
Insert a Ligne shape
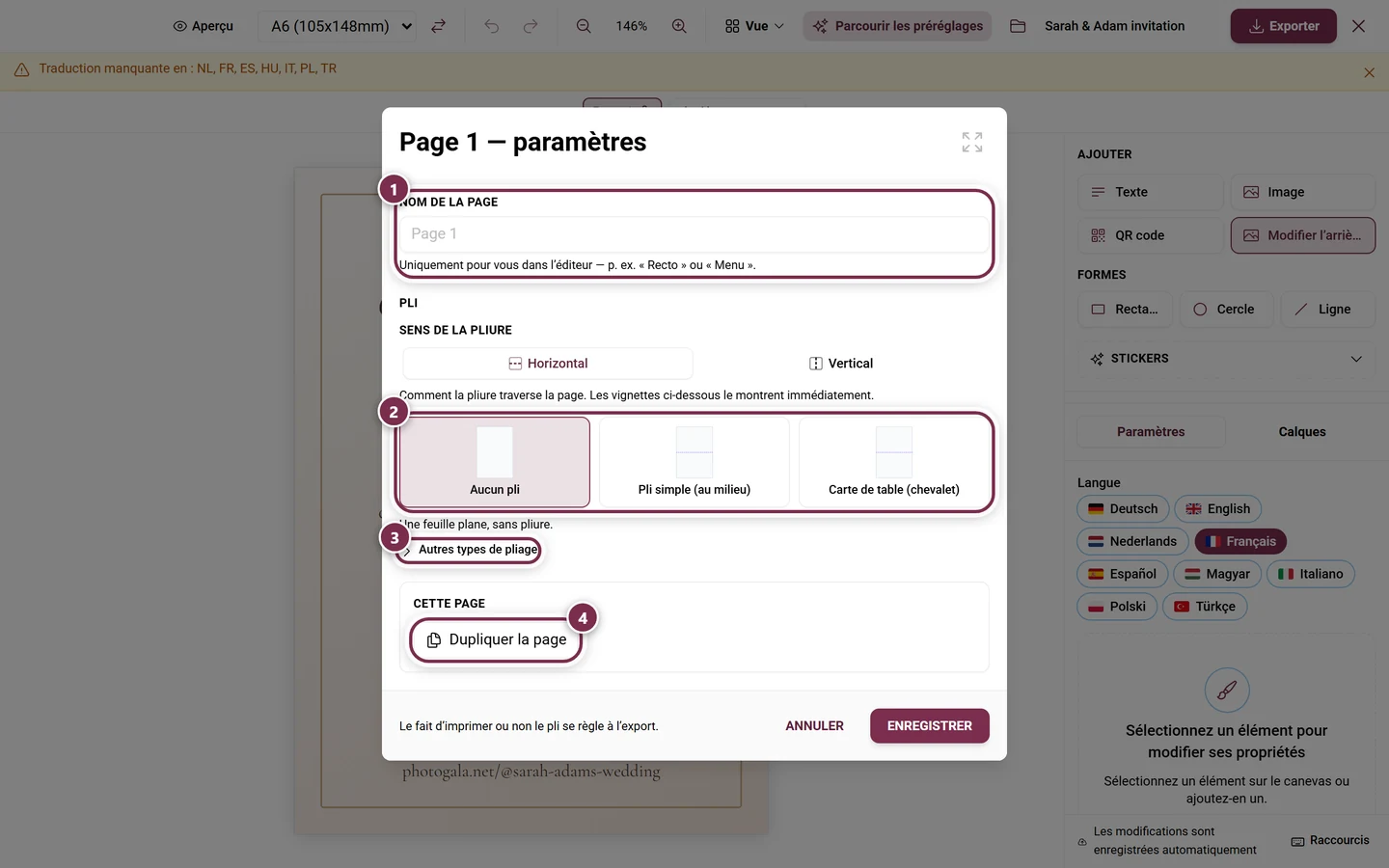1327,310
